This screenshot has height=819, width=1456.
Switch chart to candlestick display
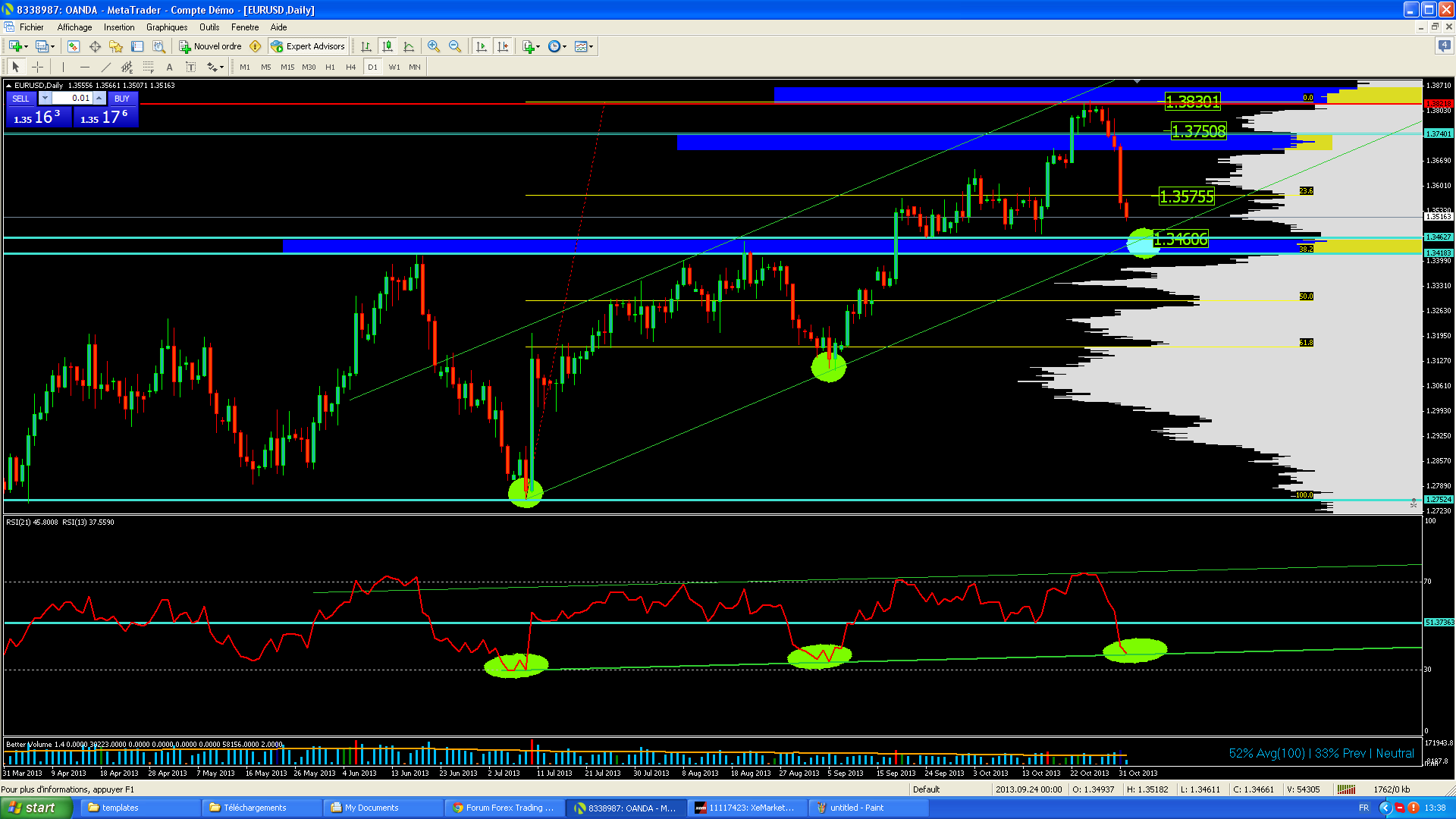[x=388, y=46]
